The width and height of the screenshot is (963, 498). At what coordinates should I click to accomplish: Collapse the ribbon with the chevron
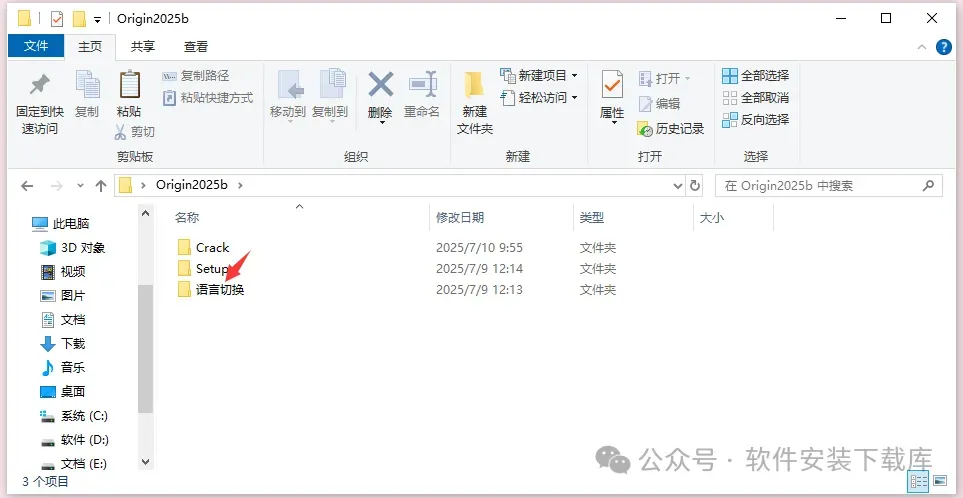pyautogui.click(x=921, y=47)
